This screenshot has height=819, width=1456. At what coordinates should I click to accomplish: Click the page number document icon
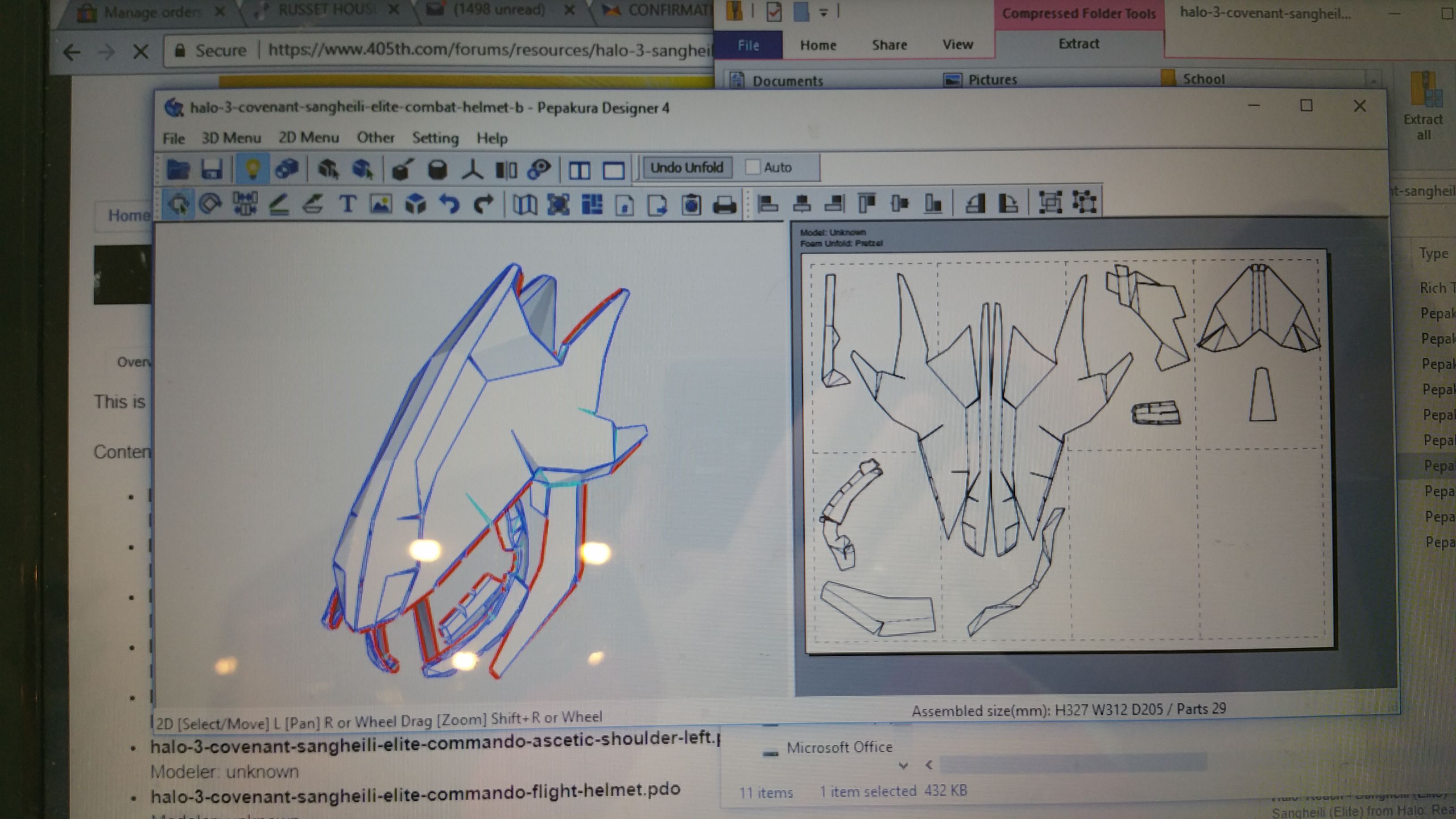(x=625, y=205)
